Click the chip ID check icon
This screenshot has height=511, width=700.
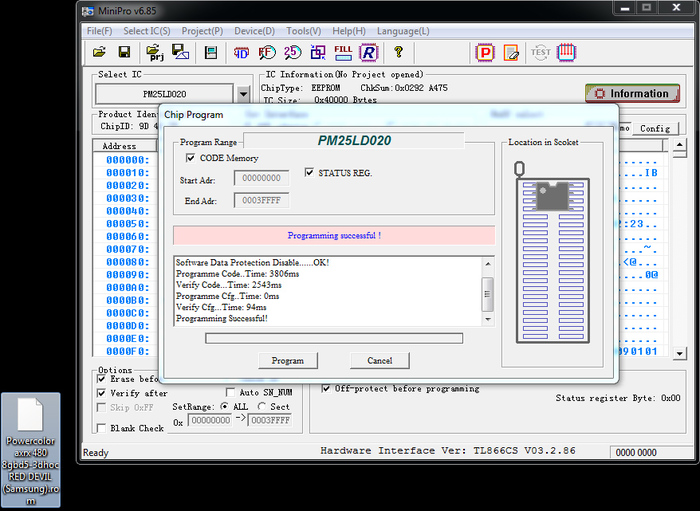pos(241,53)
